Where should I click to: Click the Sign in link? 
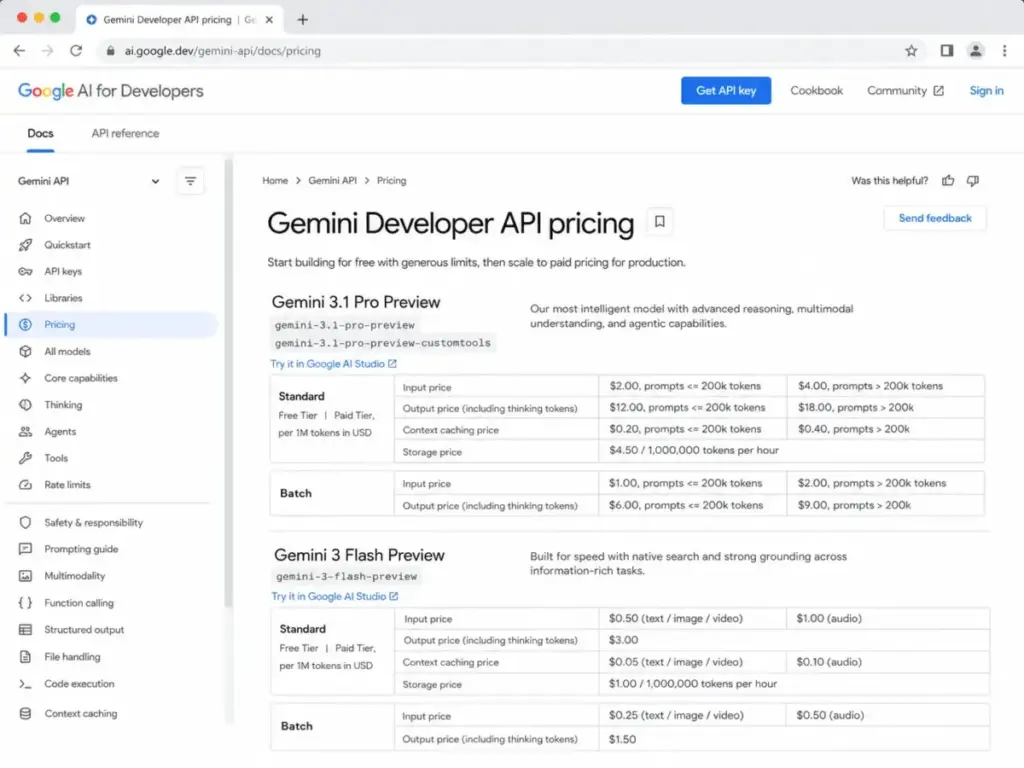click(x=986, y=91)
